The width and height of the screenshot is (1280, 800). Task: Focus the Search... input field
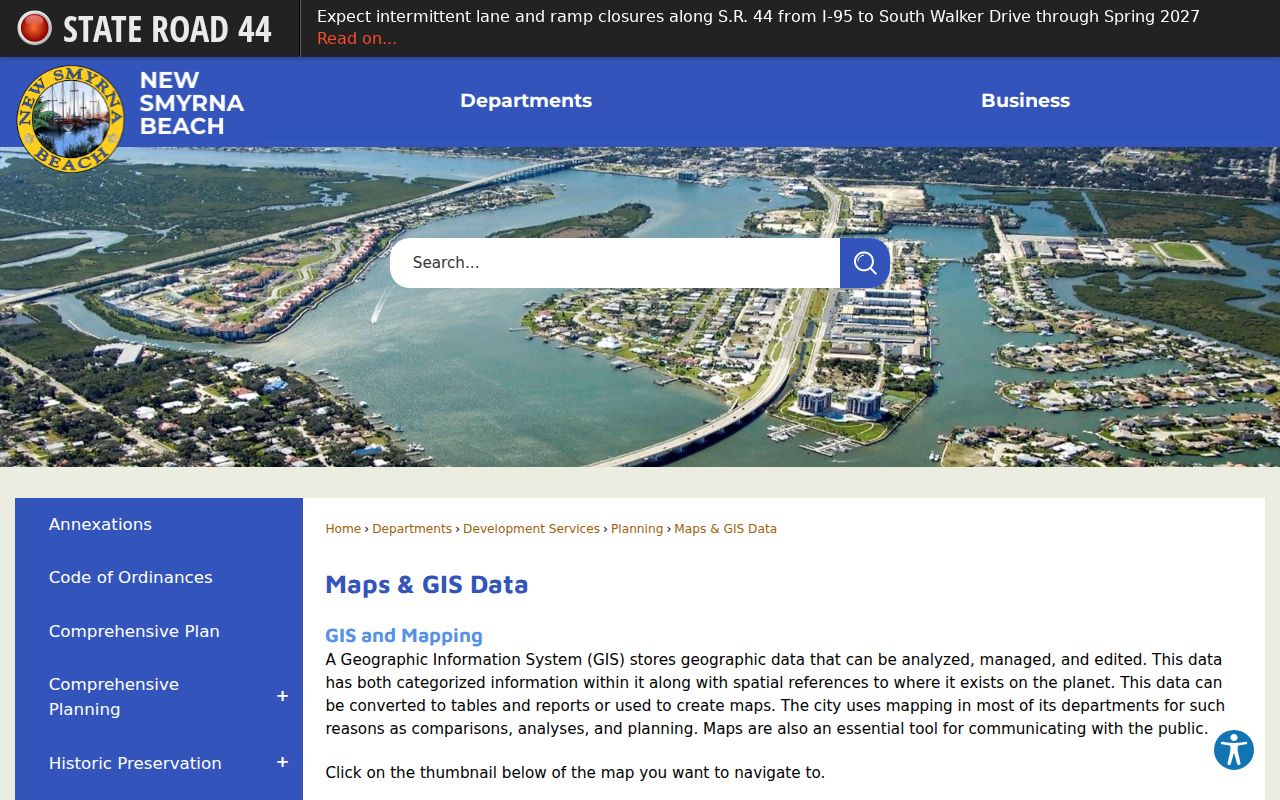point(615,263)
